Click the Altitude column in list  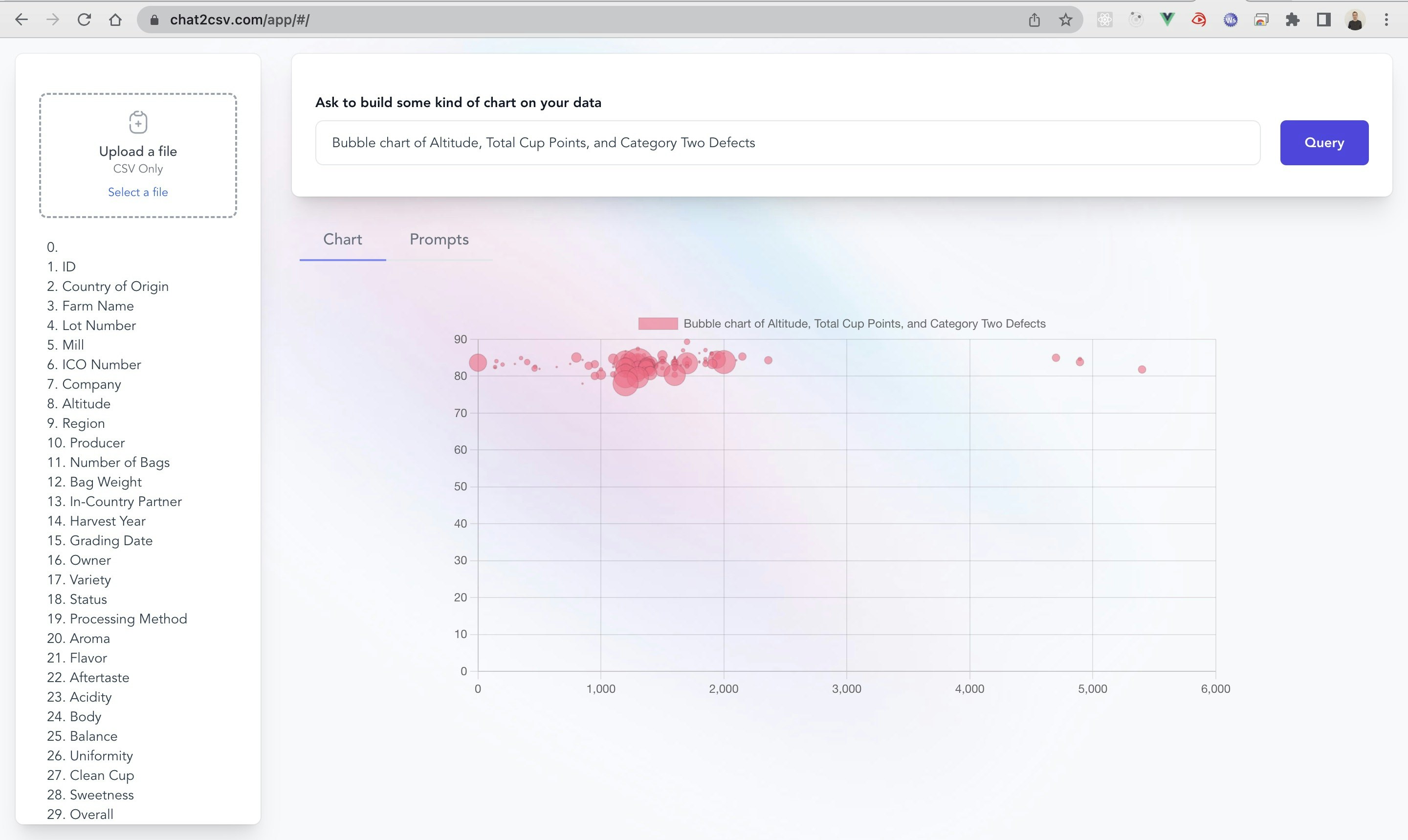(86, 403)
